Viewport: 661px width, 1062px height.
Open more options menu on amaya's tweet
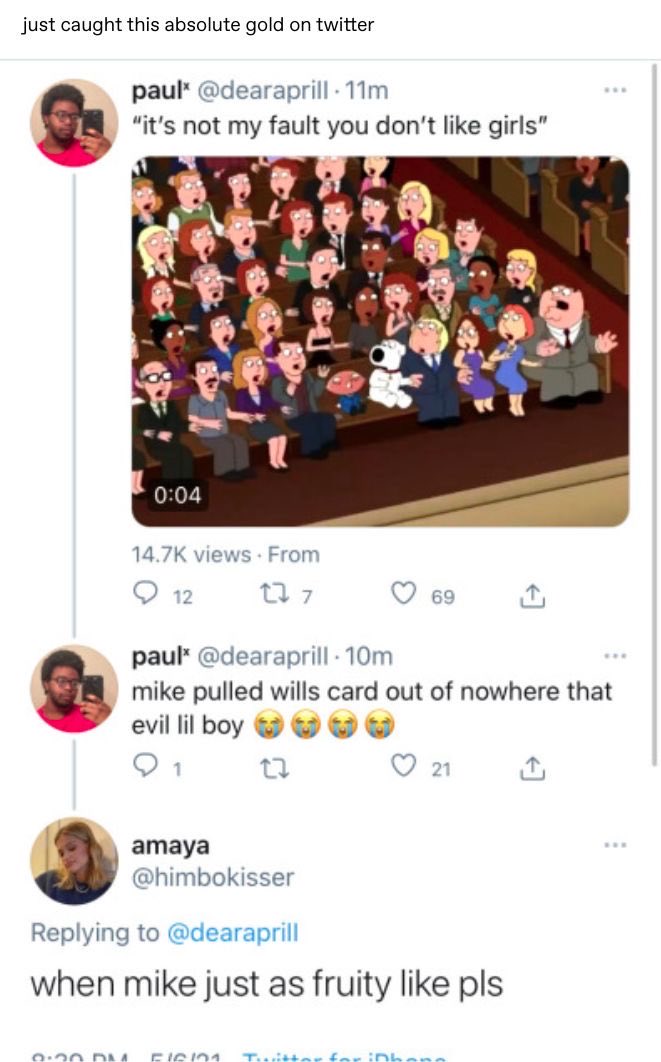coord(615,845)
